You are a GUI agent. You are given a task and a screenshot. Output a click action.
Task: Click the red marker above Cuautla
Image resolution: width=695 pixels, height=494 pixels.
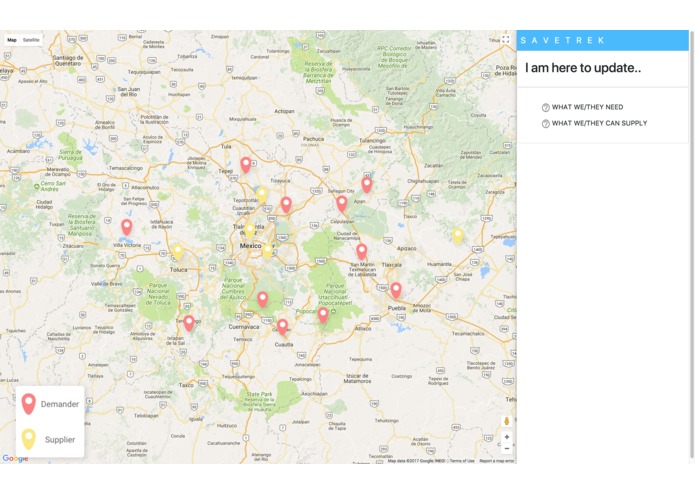click(282, 327)
